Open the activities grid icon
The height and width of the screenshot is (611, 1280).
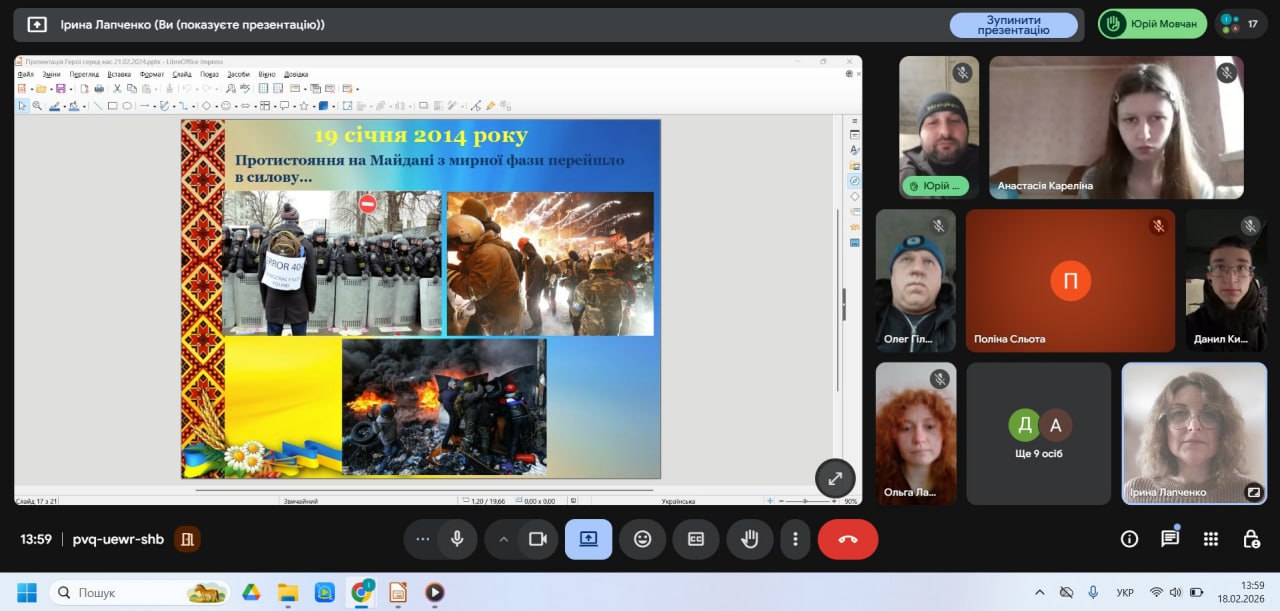click(1210, 539)
